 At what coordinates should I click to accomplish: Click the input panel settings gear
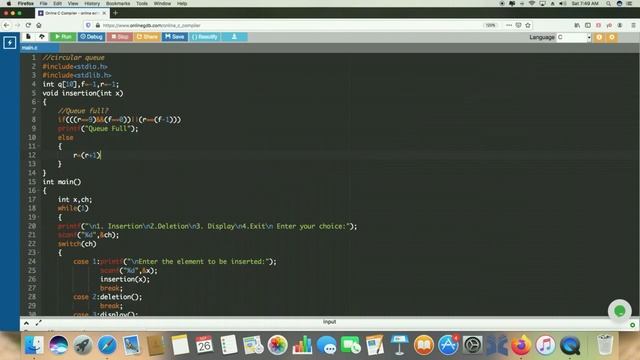click(x=632, y=325)
